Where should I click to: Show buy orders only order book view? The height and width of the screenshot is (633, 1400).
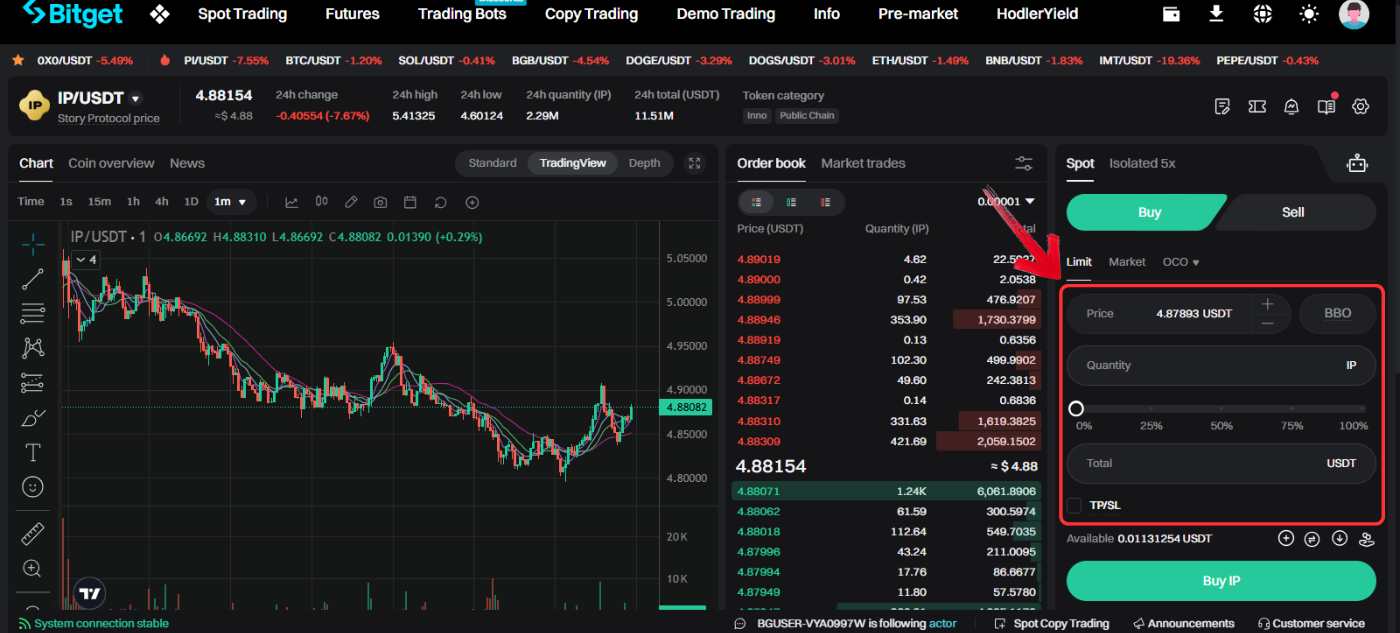coord(791,202)
